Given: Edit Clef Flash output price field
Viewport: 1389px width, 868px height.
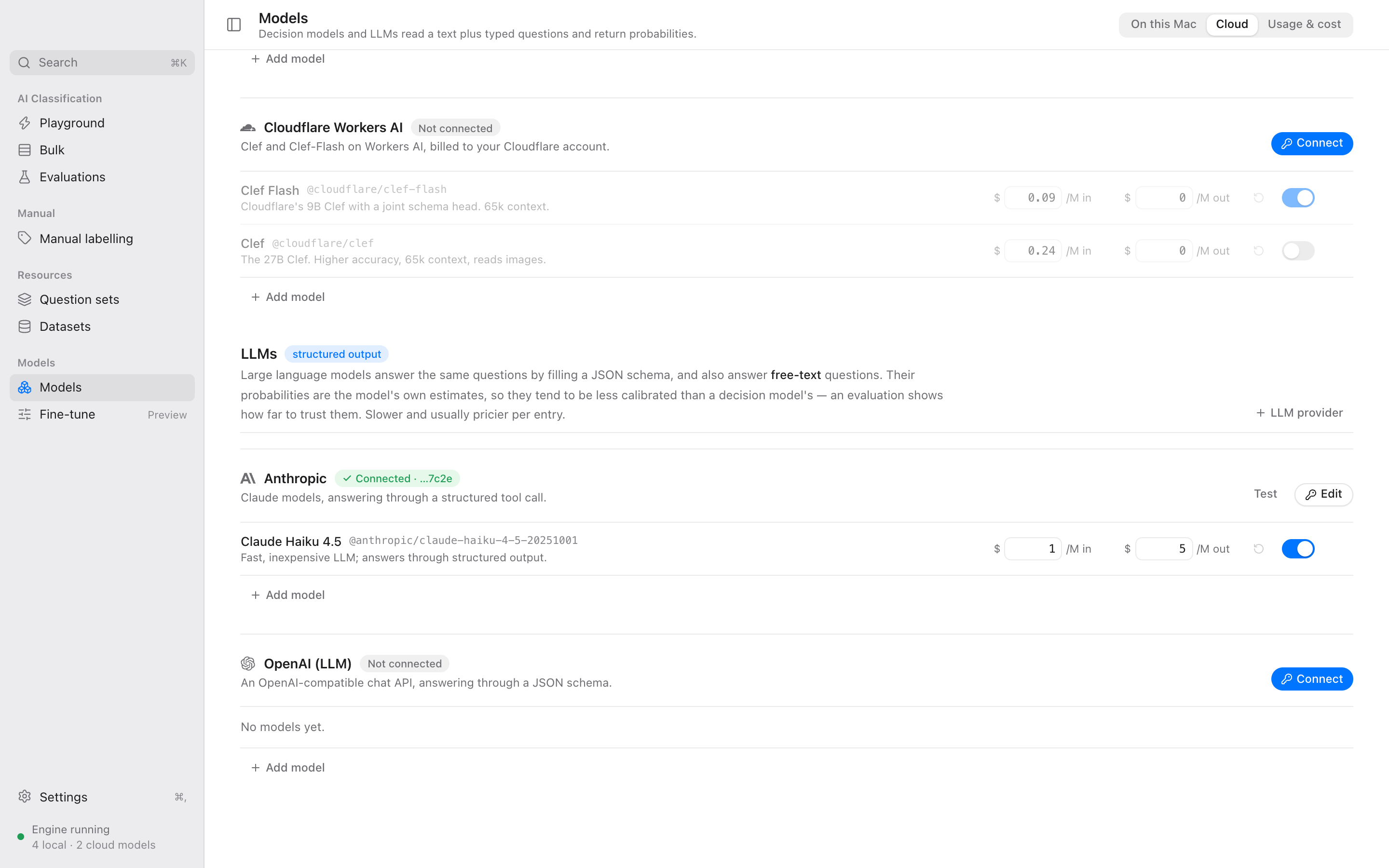Looking at the screenshot, I should click(x=1163, y=198).
